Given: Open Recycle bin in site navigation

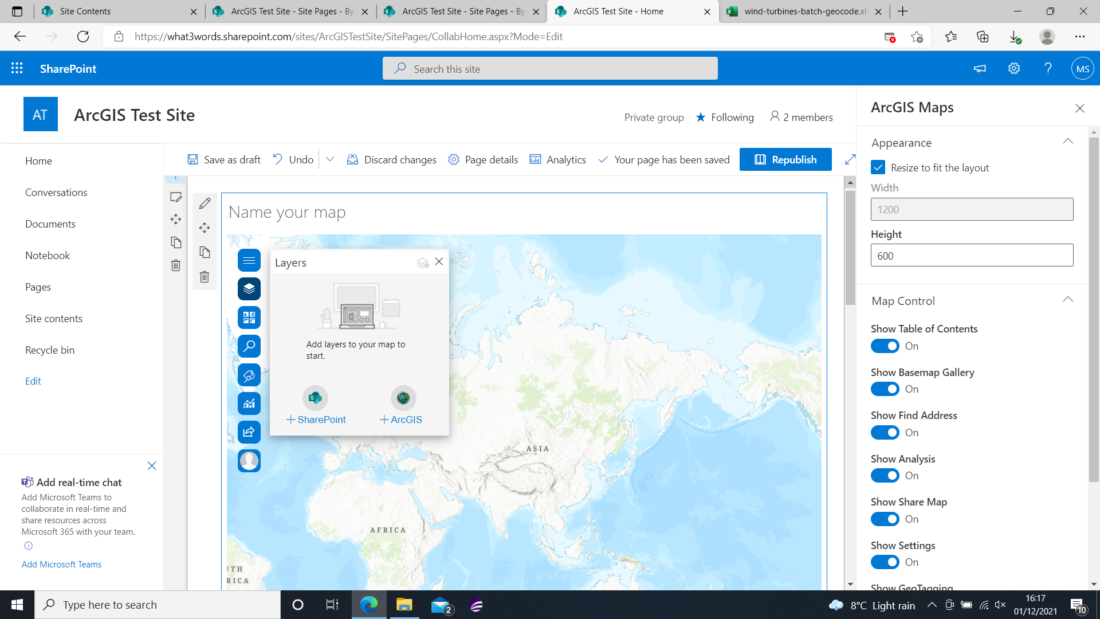Looking at the screenshot, I should click(49, 350).
